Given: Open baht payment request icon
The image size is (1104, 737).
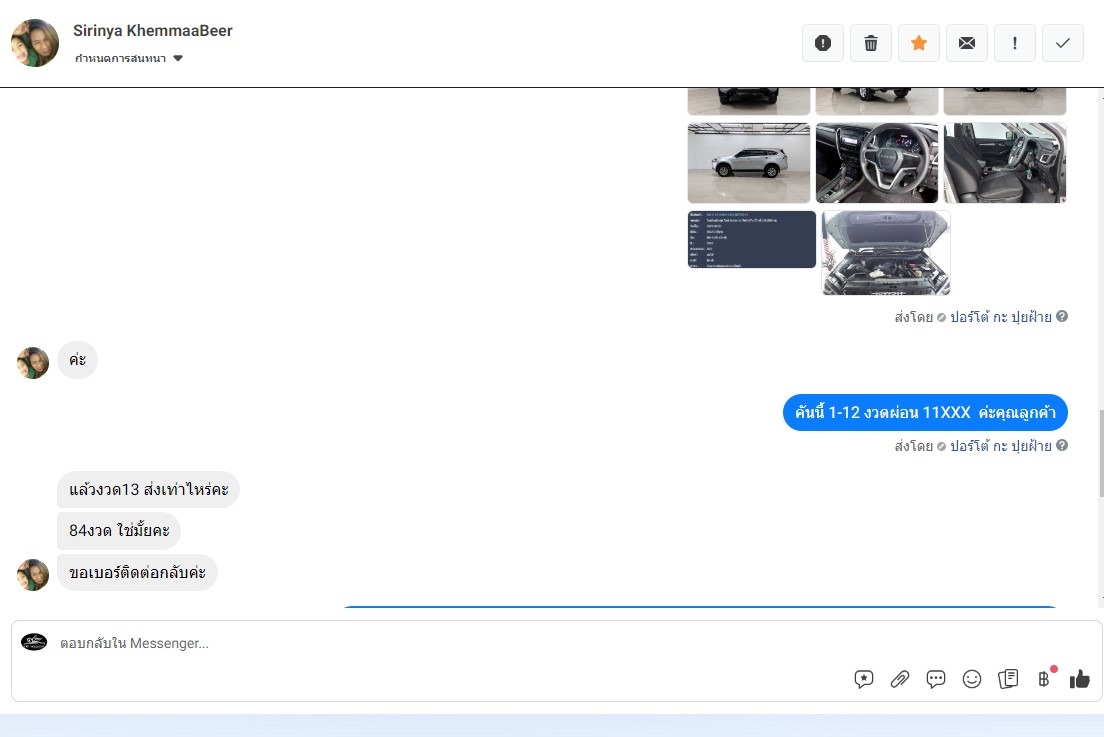Looking at the screenshot, I should point(1045,677).
